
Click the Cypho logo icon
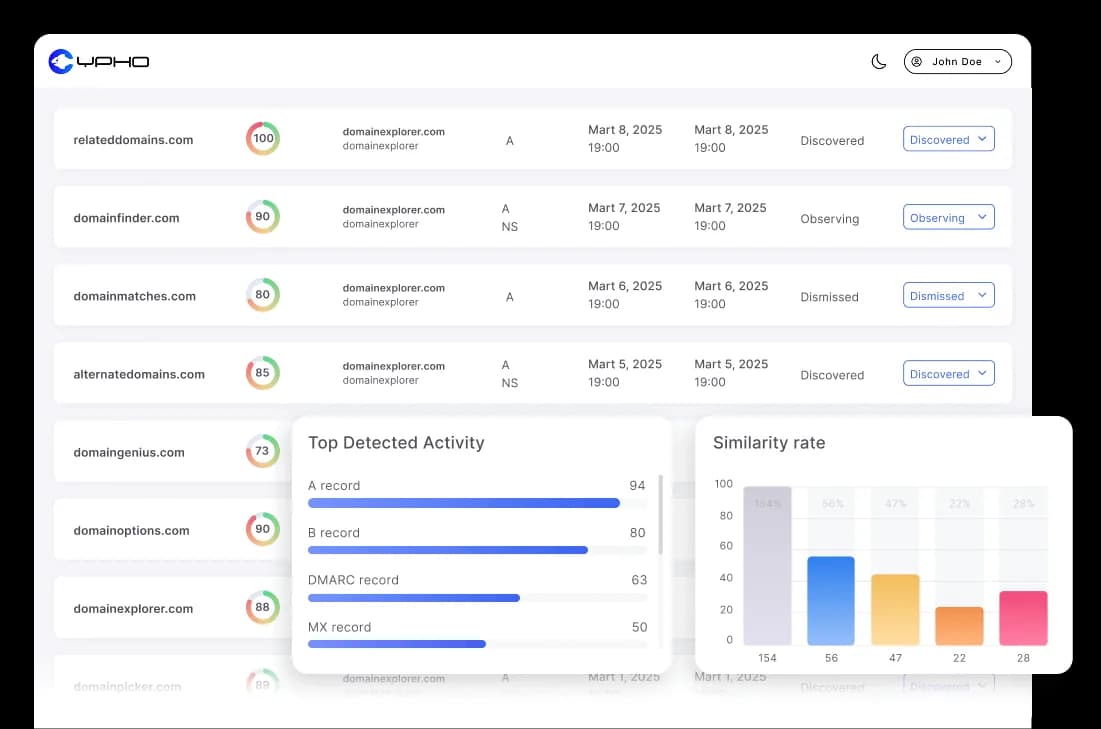62,62
